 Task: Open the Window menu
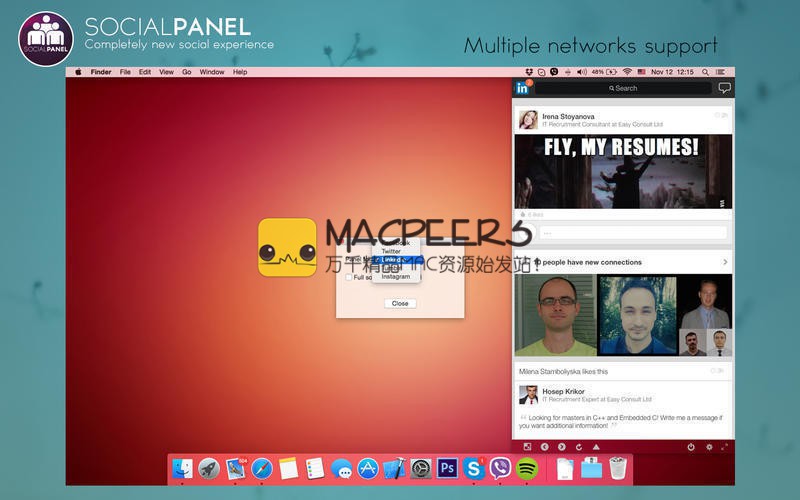(212, 72)
